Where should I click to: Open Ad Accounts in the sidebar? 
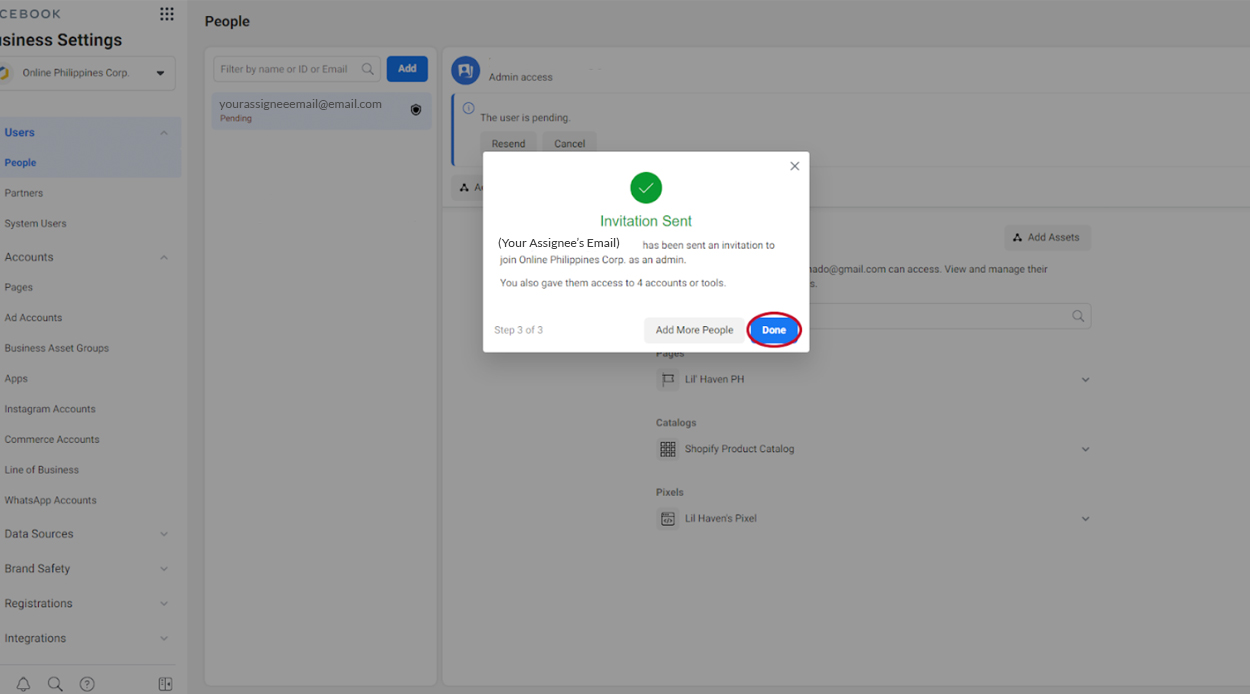coord(33,318)
